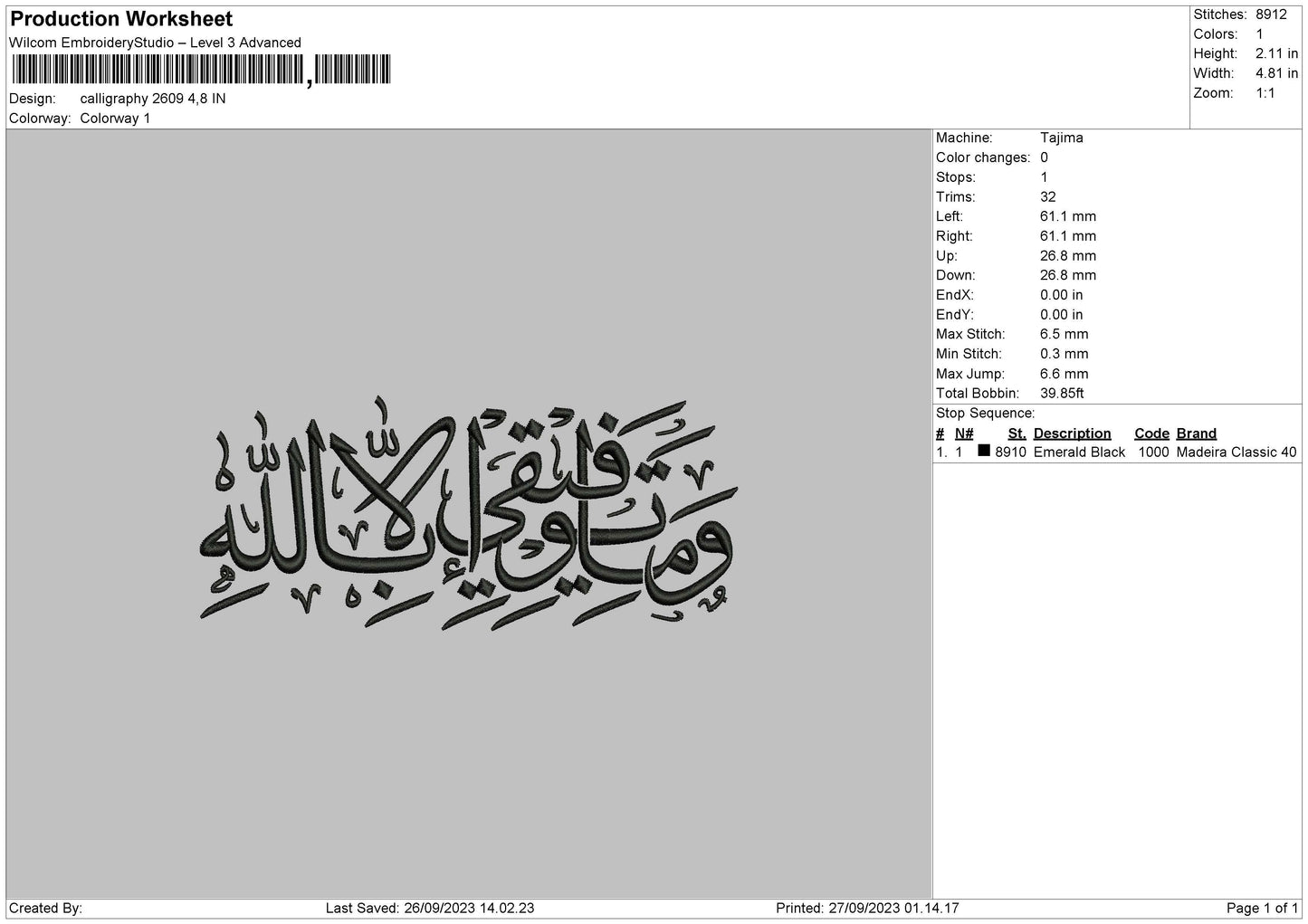Click the Code column header
The image size is (1308, 924).
1151,433
